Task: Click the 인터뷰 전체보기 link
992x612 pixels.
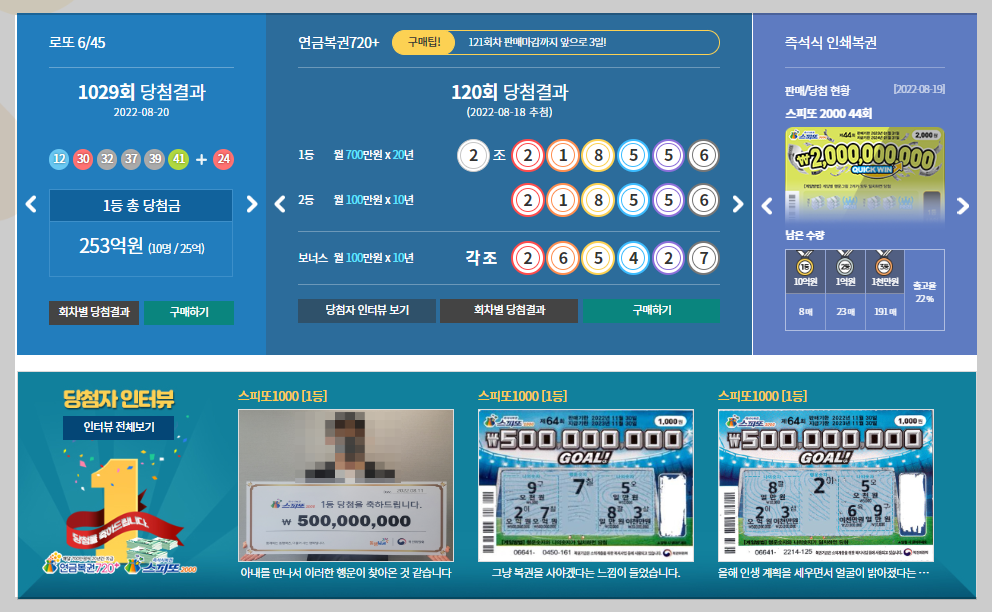Action: click(x=120, y=426)
